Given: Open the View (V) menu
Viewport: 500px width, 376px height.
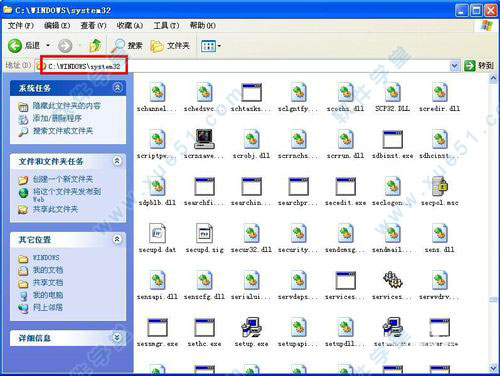Looking at the screenshot, I should (x=93, y=26).
